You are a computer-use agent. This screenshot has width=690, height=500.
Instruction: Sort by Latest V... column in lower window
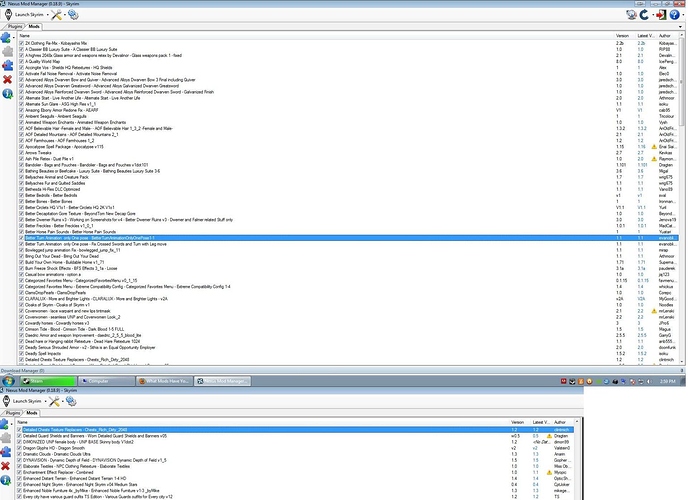tap(541, 422)
